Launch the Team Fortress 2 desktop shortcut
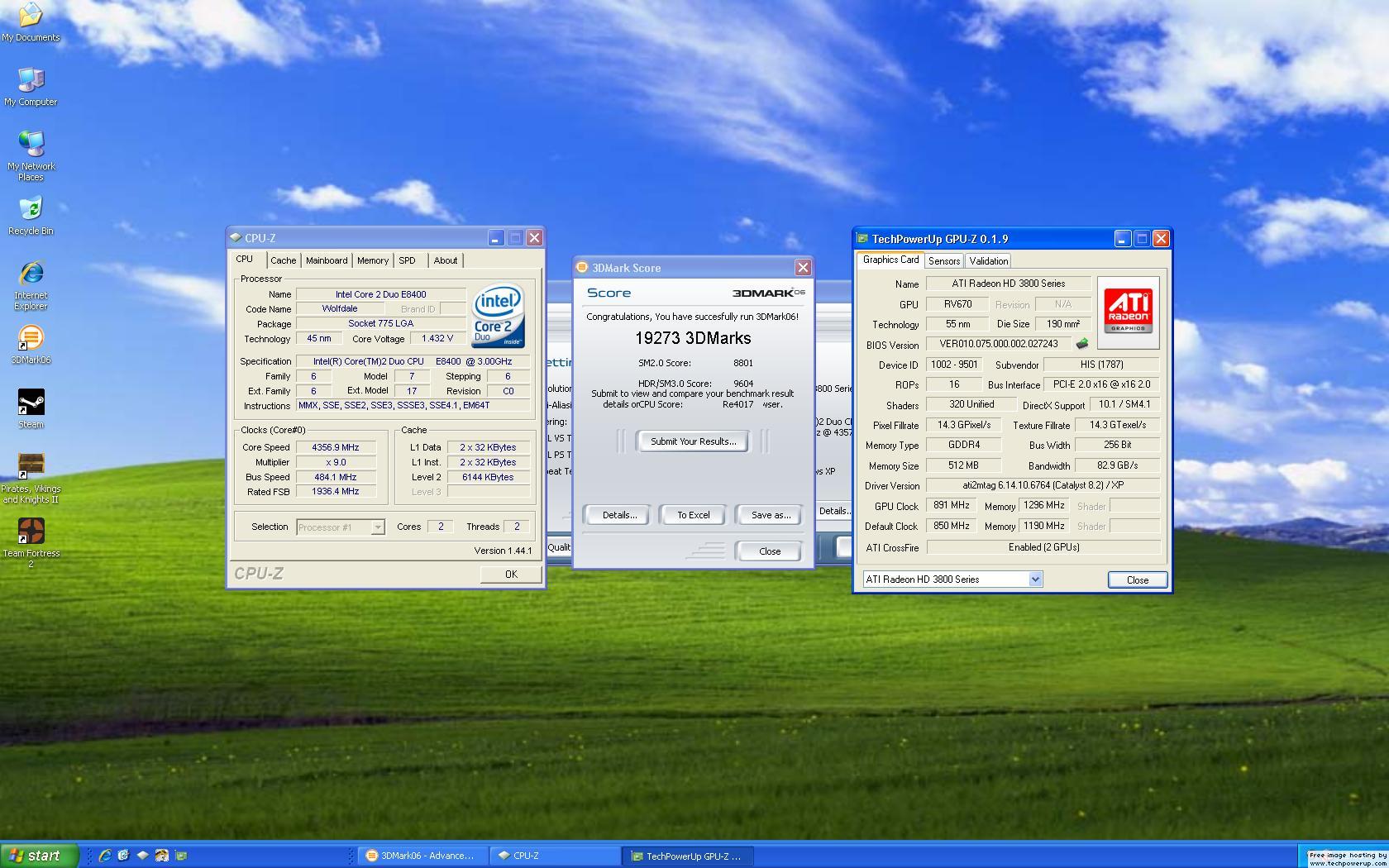This screenshot has width=1389, height=868. point(31,542)
